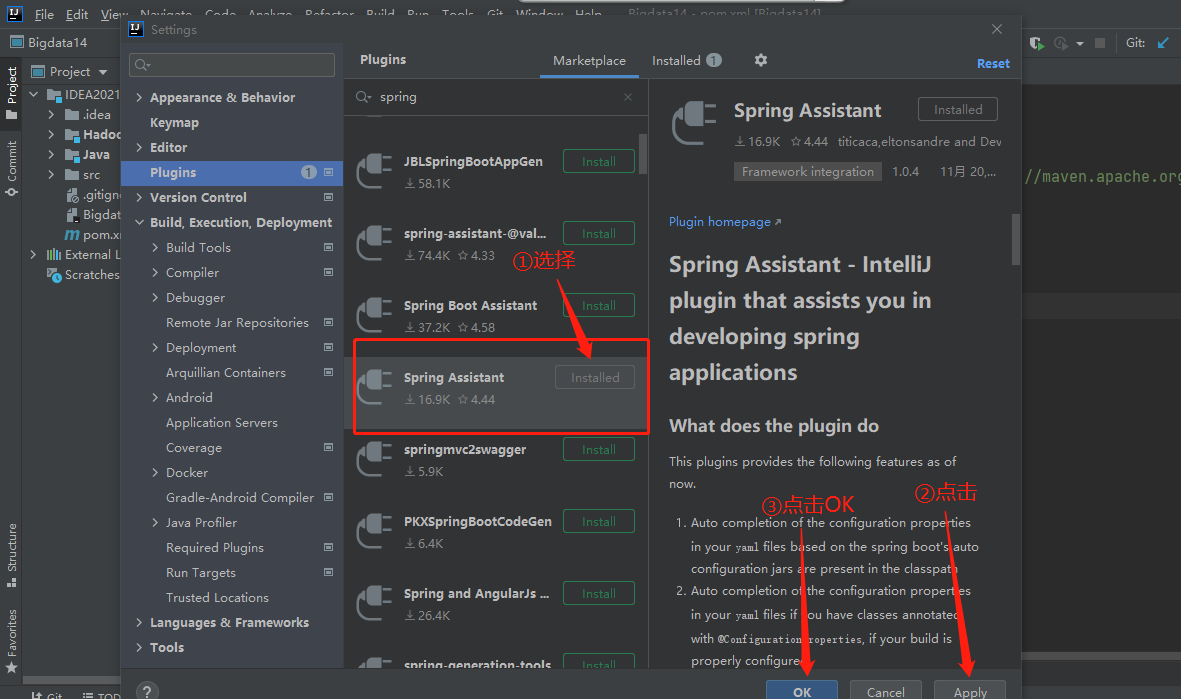Click the PKXSpringBootCodeGen plugin icon
Image resolution: width=1181 pixels, height=699 pixels.
click(374, 531)
